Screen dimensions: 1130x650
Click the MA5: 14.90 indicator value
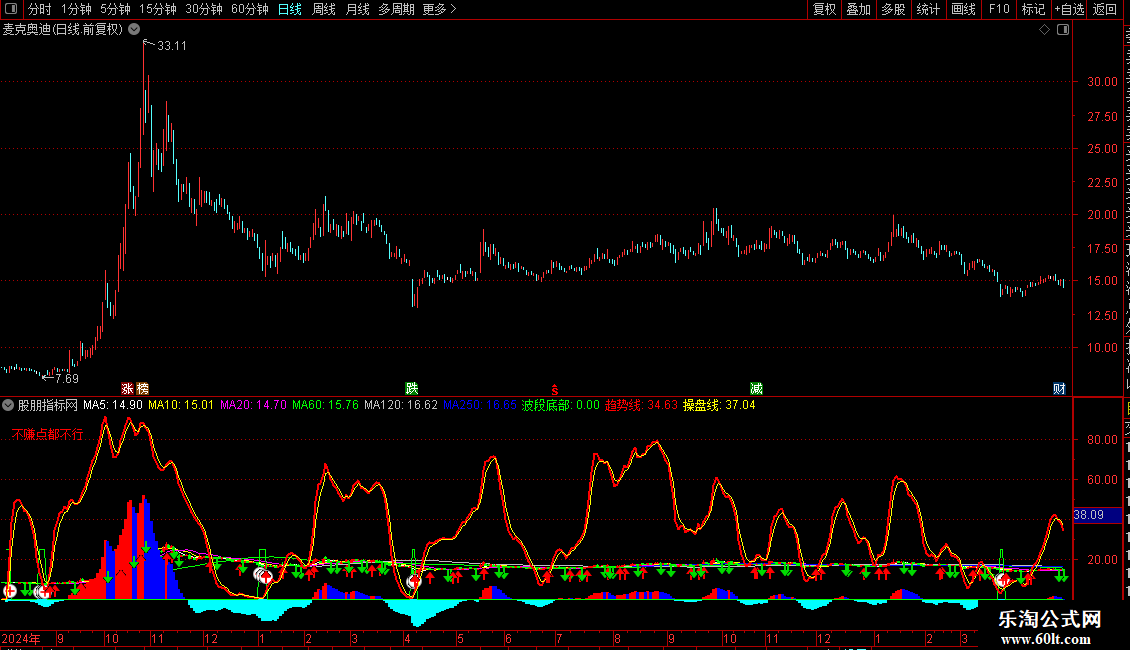point(112,405)
